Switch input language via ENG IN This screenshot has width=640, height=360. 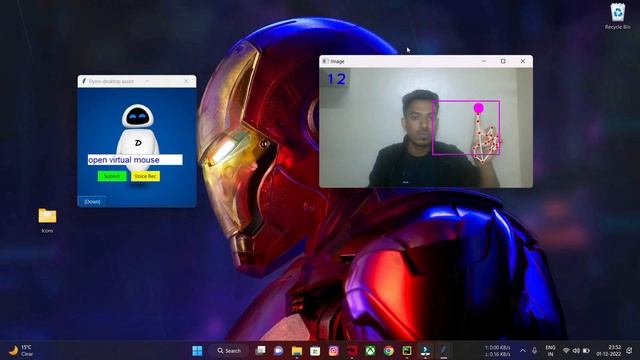(x=550, y=351)
